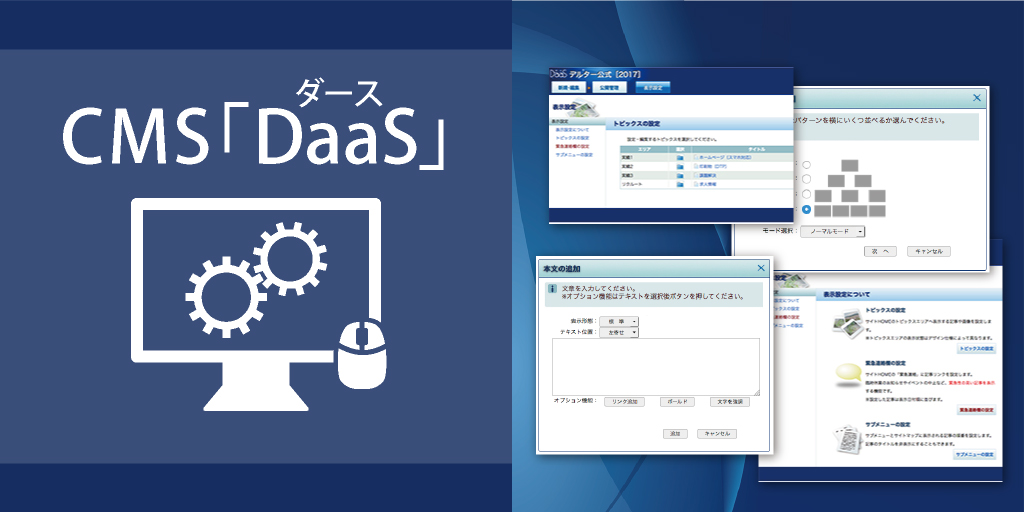Select the four-column pattern radio button
The image size is (1025, 512).
click(x=807, y=210)
